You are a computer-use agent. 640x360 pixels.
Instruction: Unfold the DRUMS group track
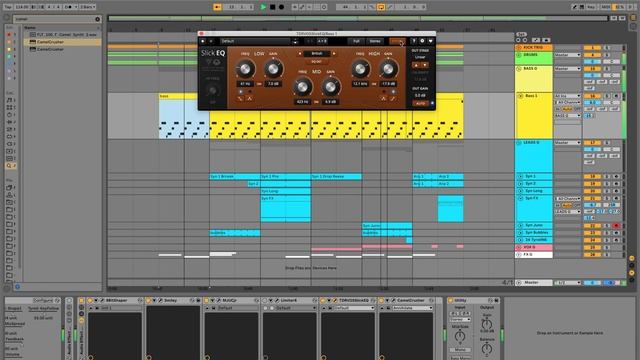(x=519, y=55)
